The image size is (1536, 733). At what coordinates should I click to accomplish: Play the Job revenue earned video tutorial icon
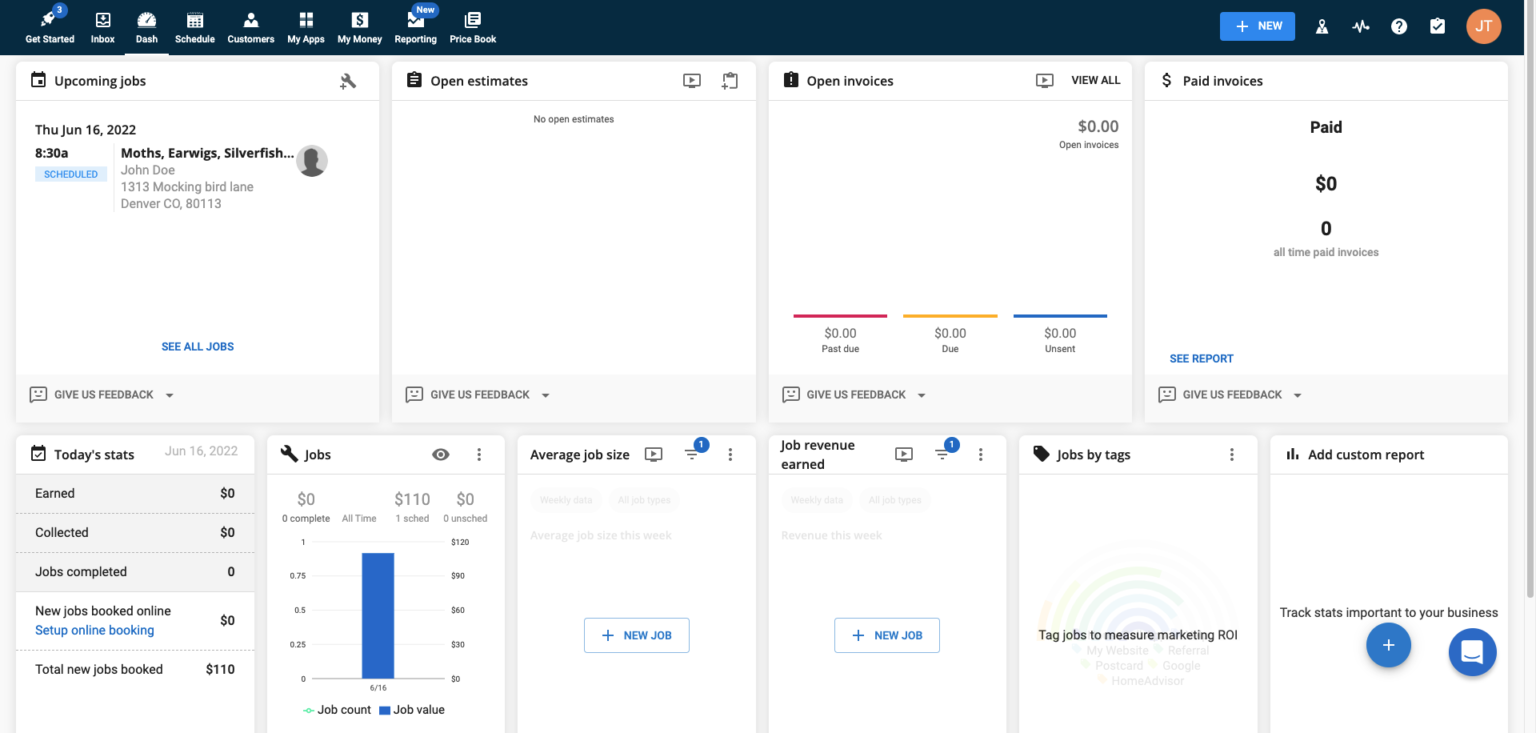pos(904,454)
